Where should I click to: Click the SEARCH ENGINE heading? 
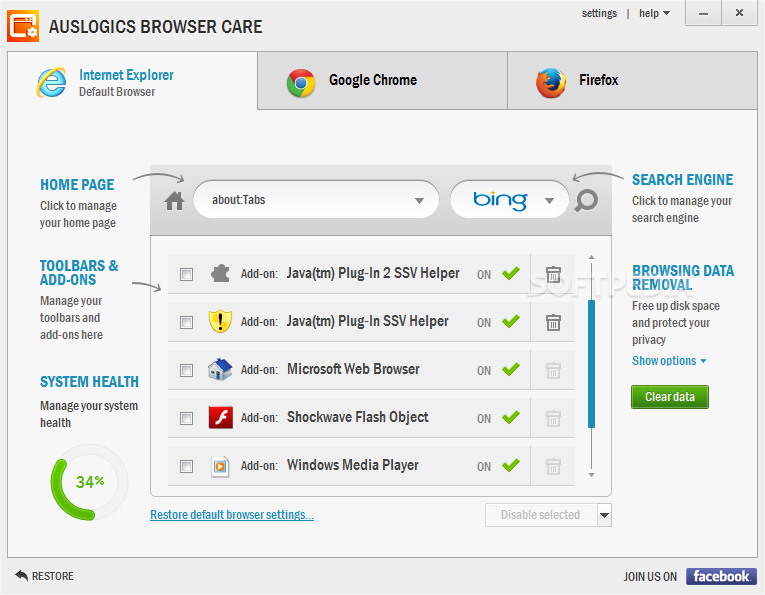tap(682, 179)
